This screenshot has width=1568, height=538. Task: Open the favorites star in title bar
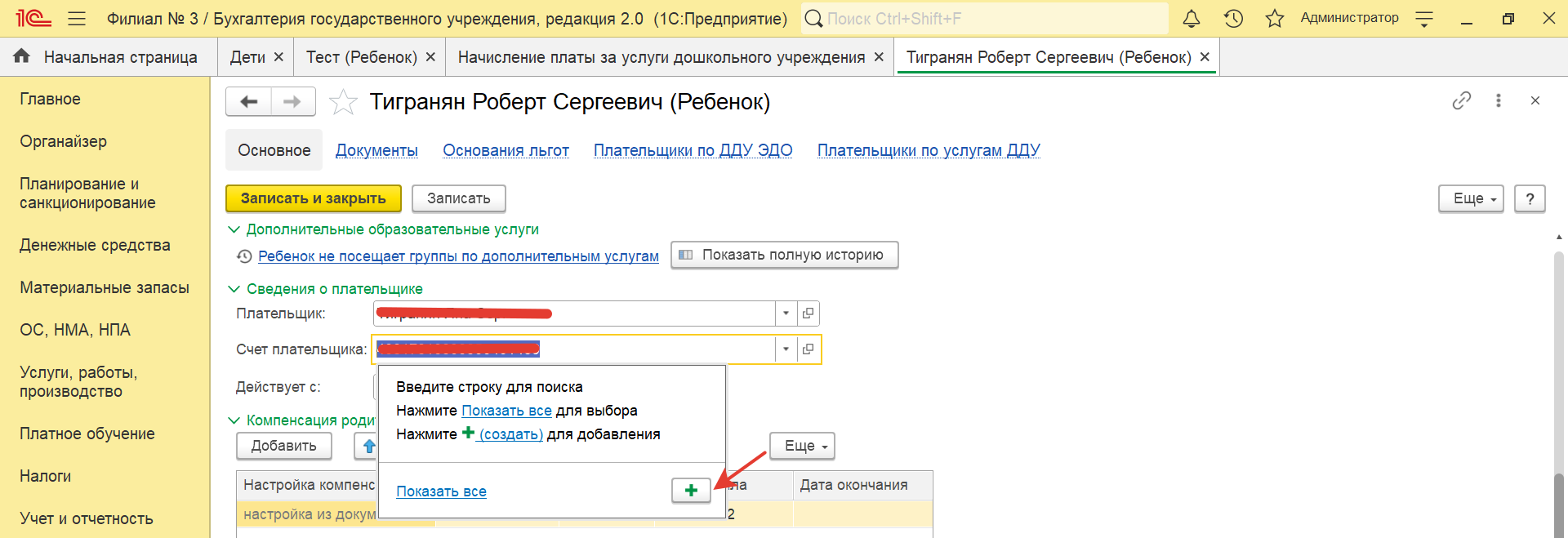[x=1274, y=19]
